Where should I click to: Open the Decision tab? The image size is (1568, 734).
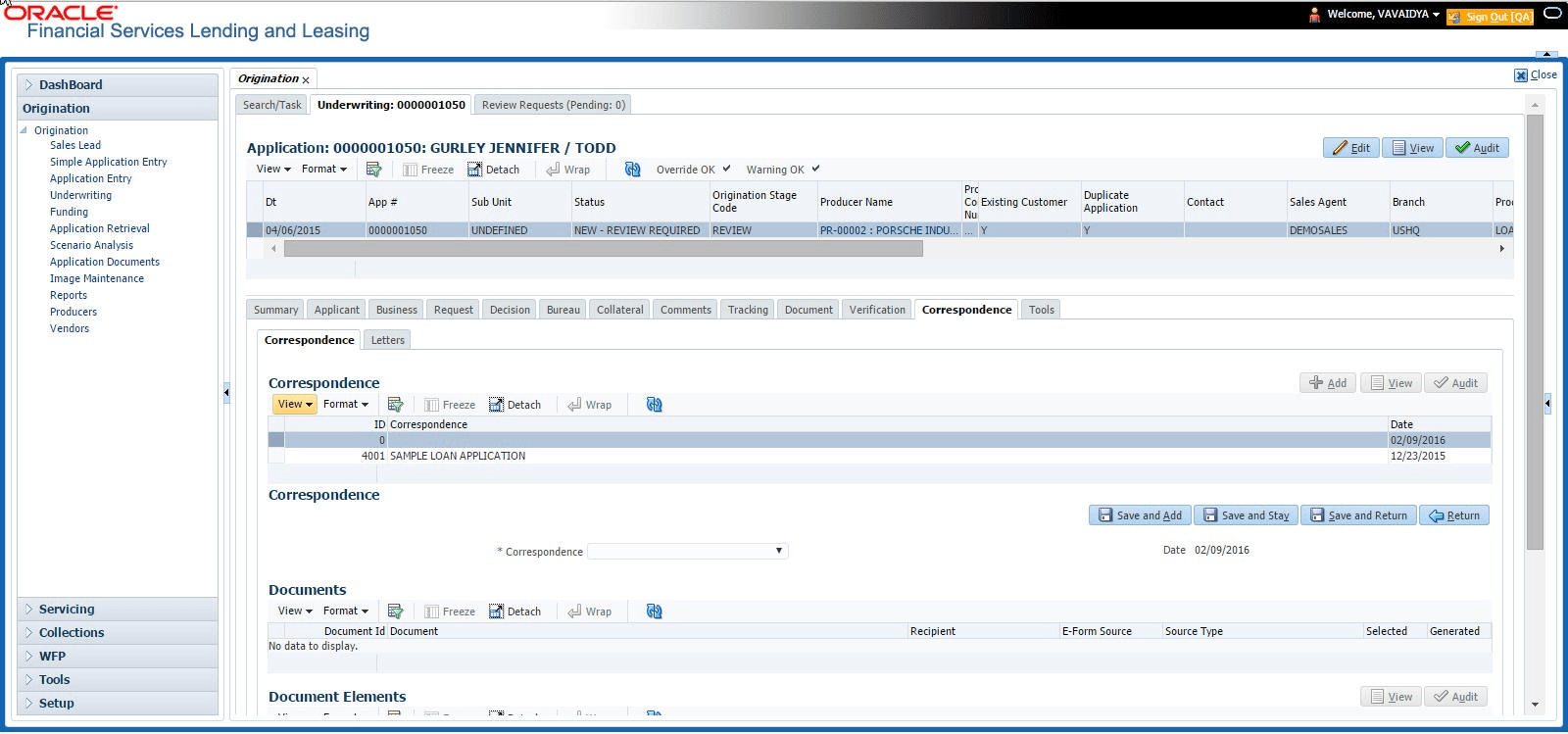tap(510, 310)
